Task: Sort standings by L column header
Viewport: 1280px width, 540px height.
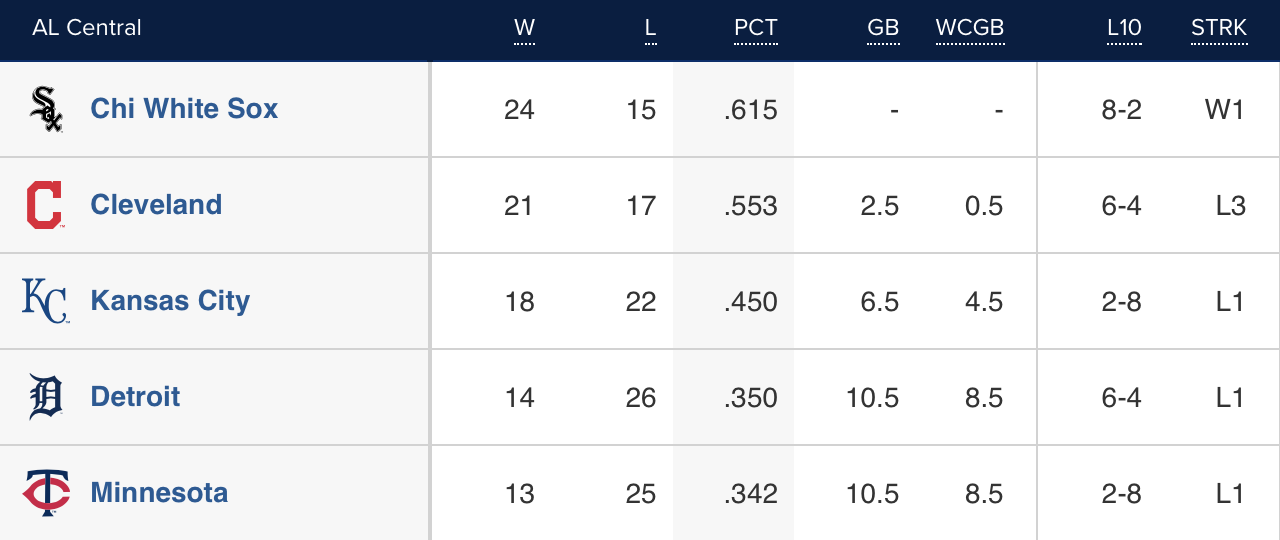Action: tap(650, 28)
